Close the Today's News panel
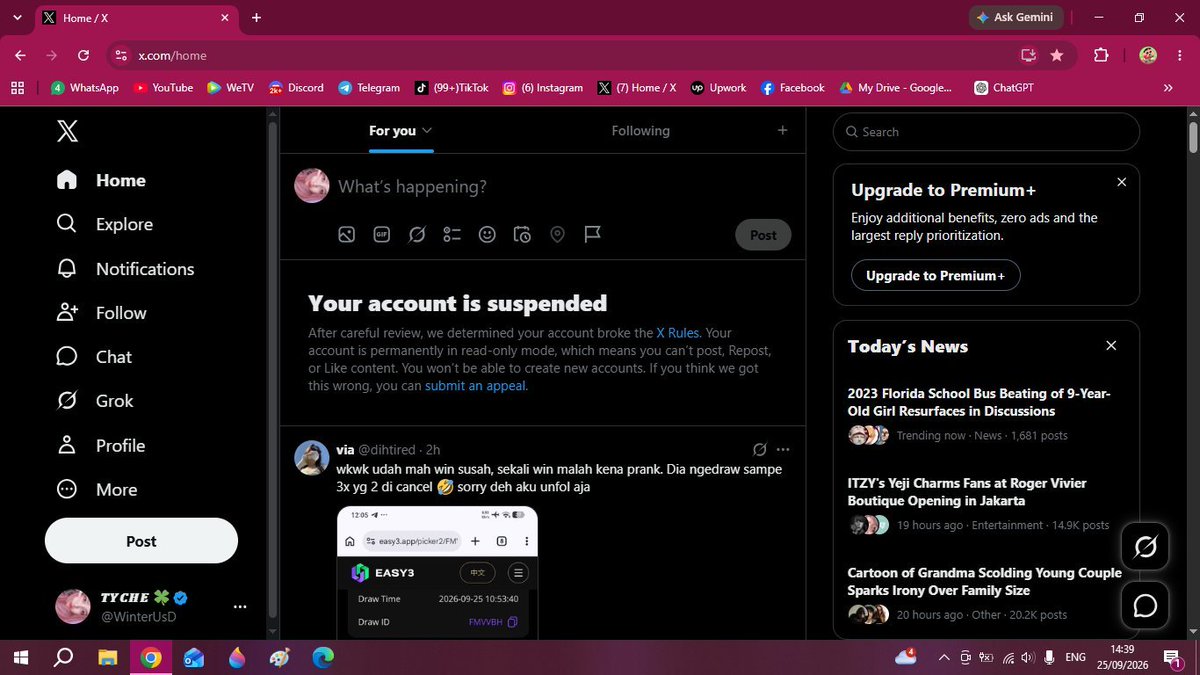1200x675 pixels. tap(1111, 346)
